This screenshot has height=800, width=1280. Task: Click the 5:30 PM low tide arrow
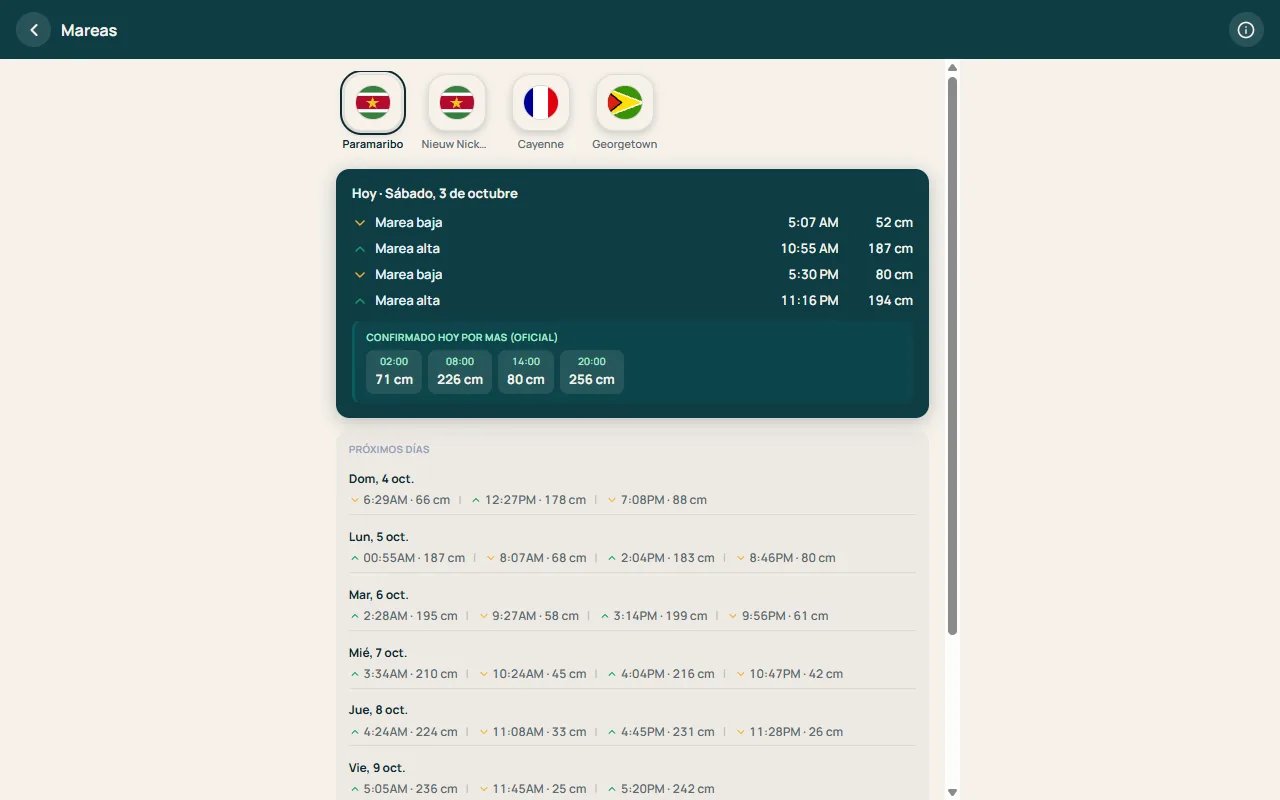coord(360,275)
